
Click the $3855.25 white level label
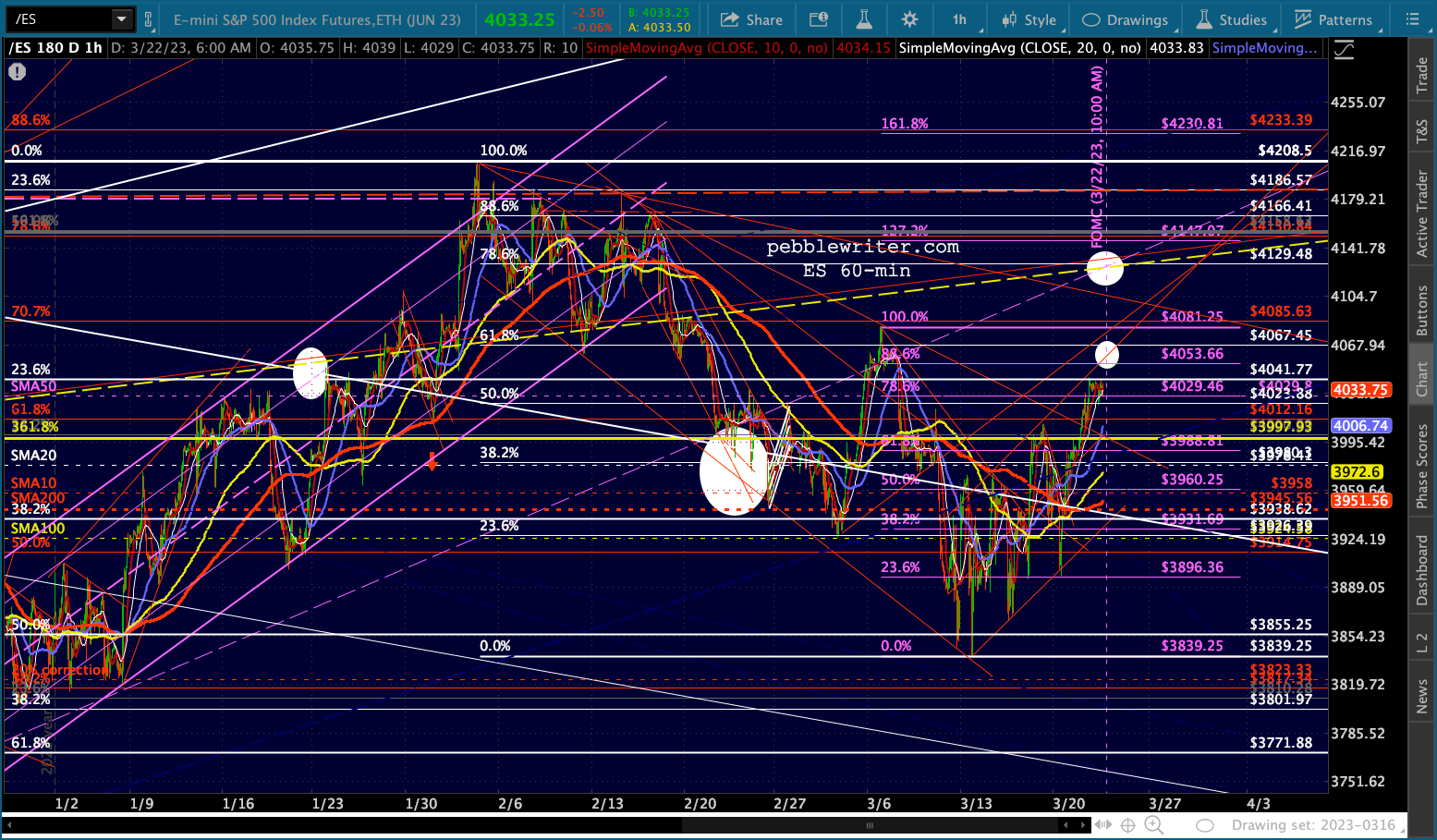click(x=1281, y=625)
